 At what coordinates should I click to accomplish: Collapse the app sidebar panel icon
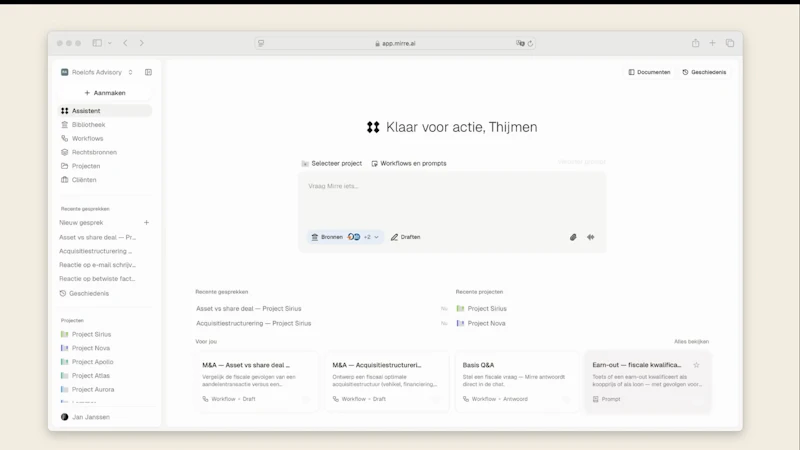point(148,72)
